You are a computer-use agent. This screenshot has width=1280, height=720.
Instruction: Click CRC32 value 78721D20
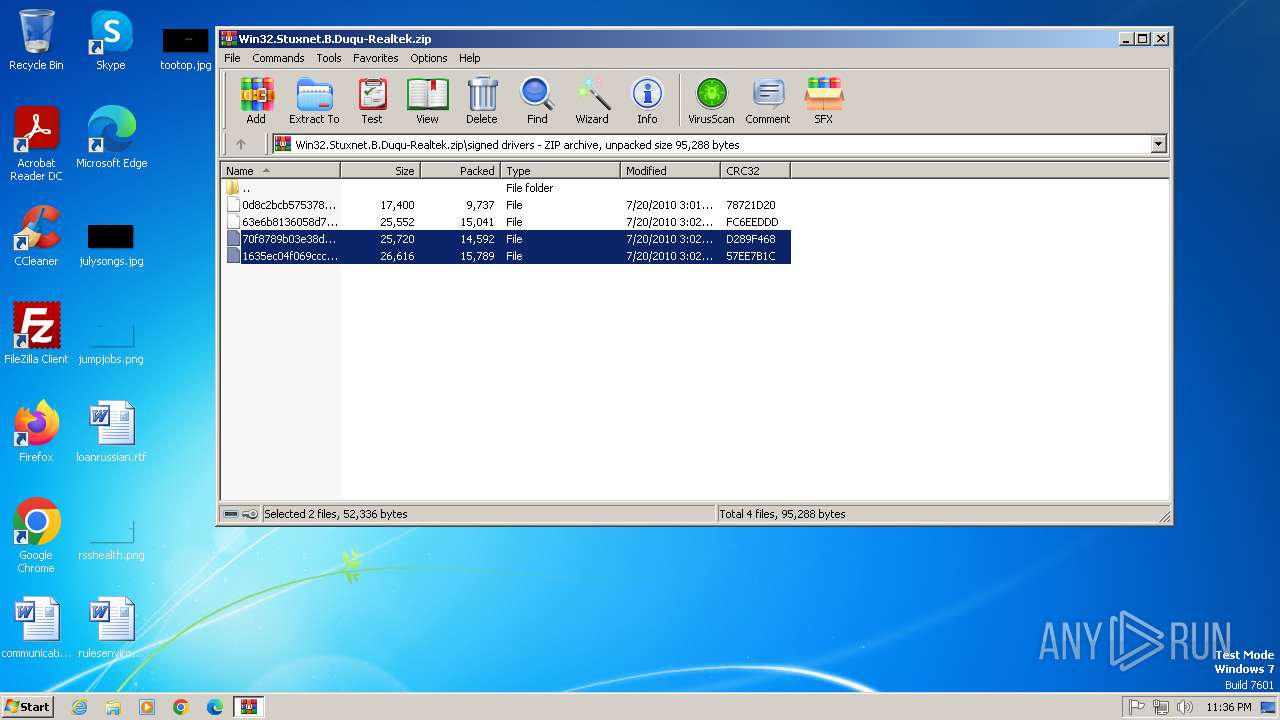pyautogui.click(x=751, y=205)
